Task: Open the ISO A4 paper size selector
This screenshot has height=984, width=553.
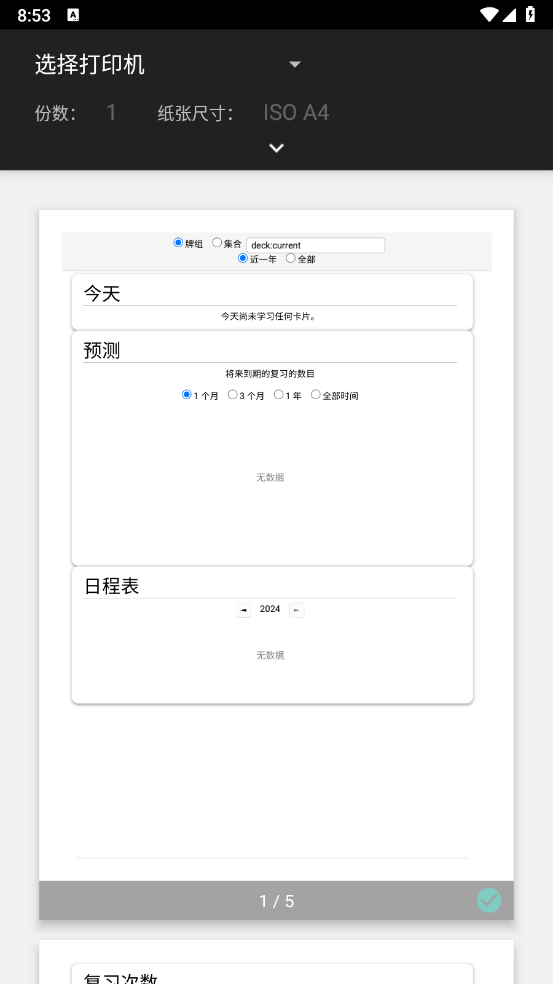Action: [296, 113]
